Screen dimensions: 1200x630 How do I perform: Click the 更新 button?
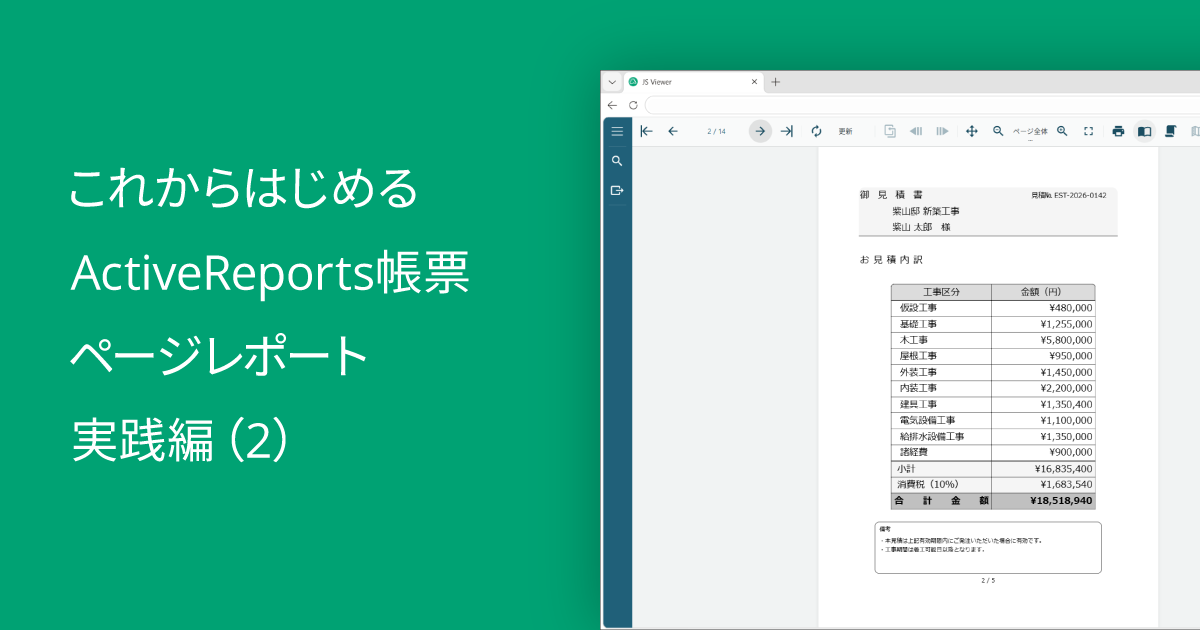[846, 131]
